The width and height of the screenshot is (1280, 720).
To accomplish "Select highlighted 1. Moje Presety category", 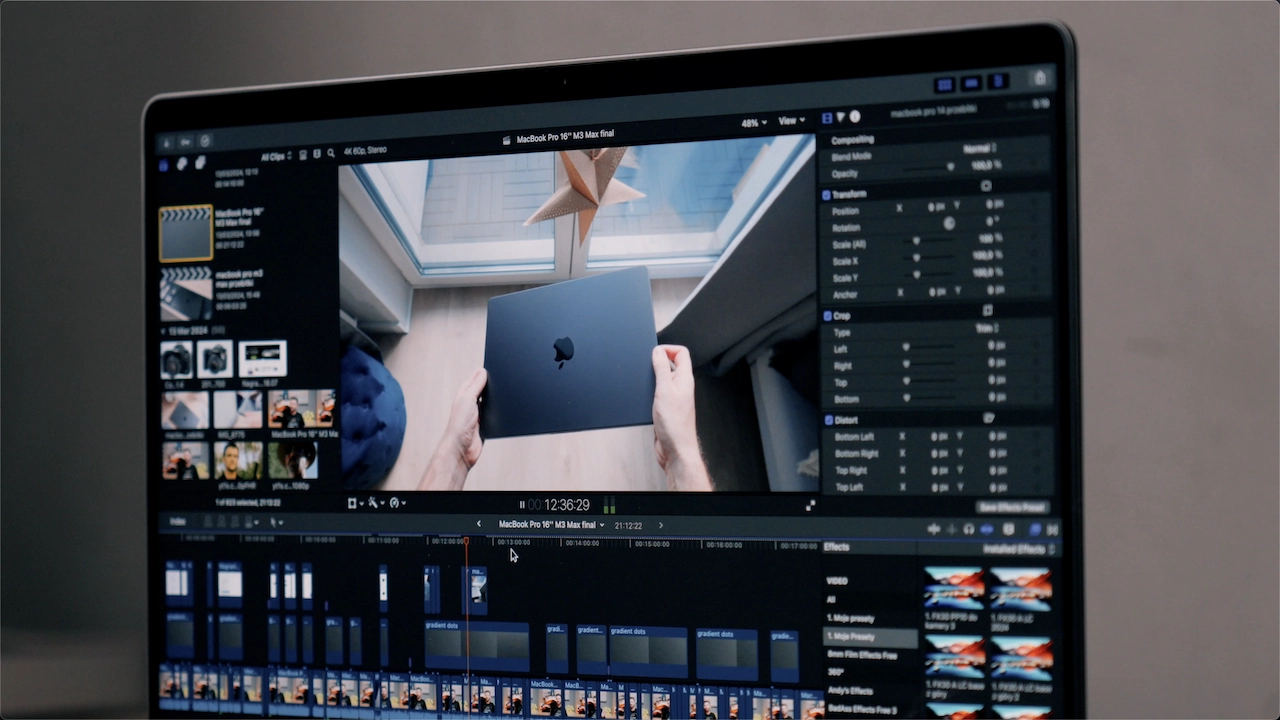I will click(x=870, y=637).
